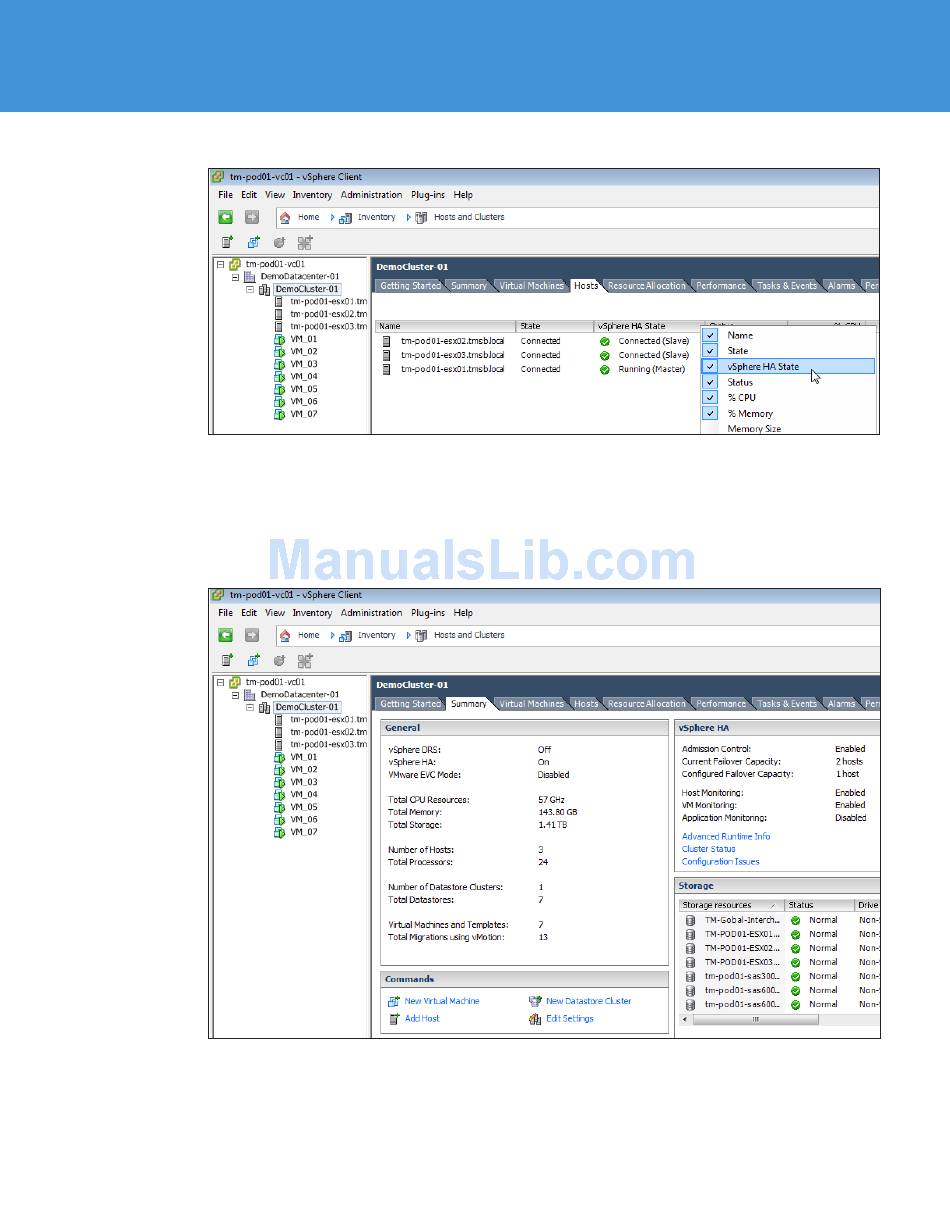Click tm-pod01-vc01 vCenter icon in hosts-list tree
Screen dimensions: 950x1229
click(x=235, y=264)
